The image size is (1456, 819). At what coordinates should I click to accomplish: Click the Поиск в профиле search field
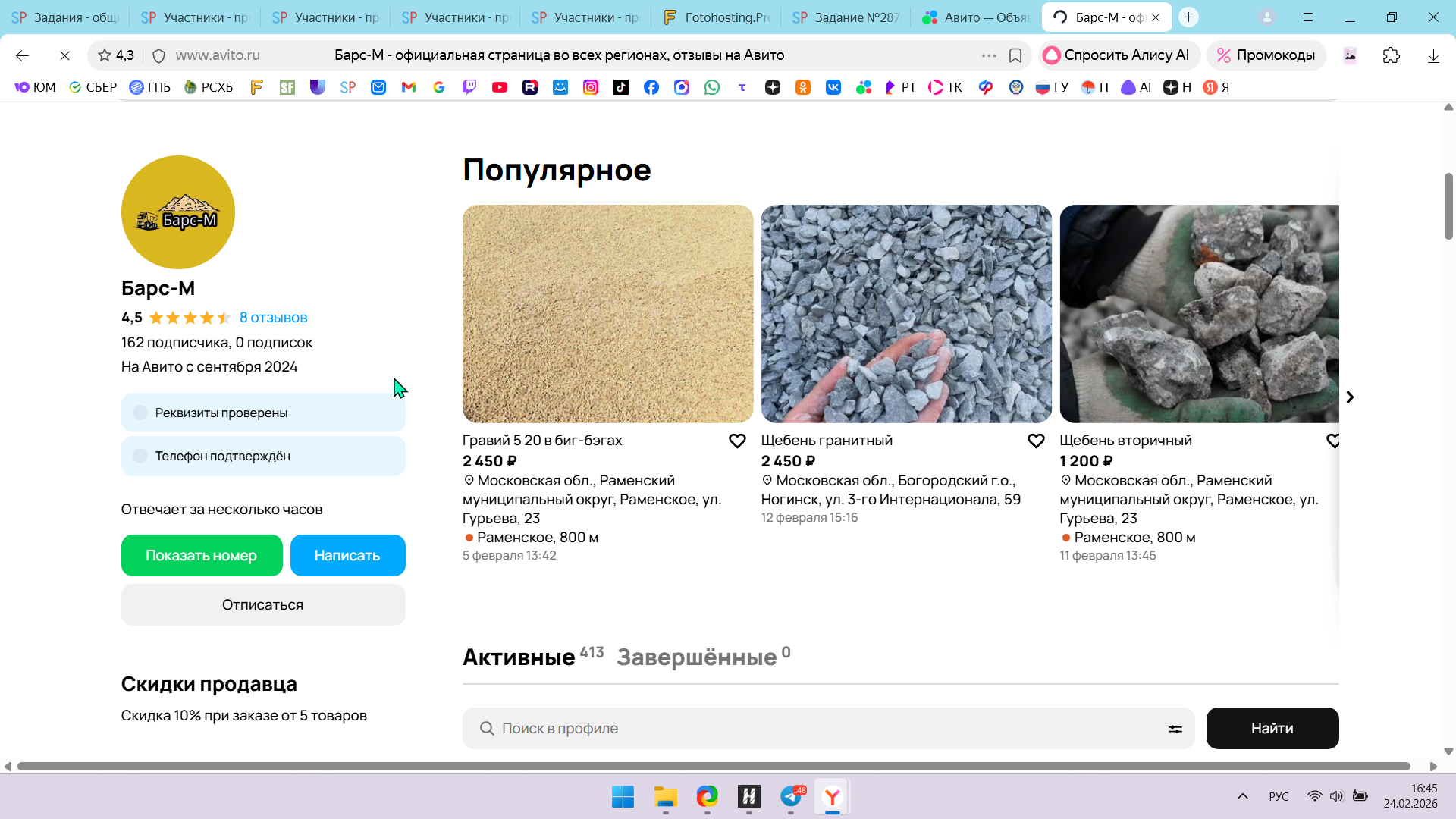[819, 729]
